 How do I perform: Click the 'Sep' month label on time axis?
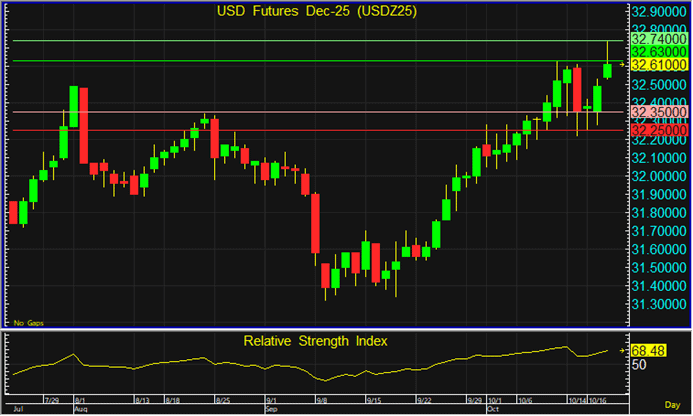pos(272,409)
